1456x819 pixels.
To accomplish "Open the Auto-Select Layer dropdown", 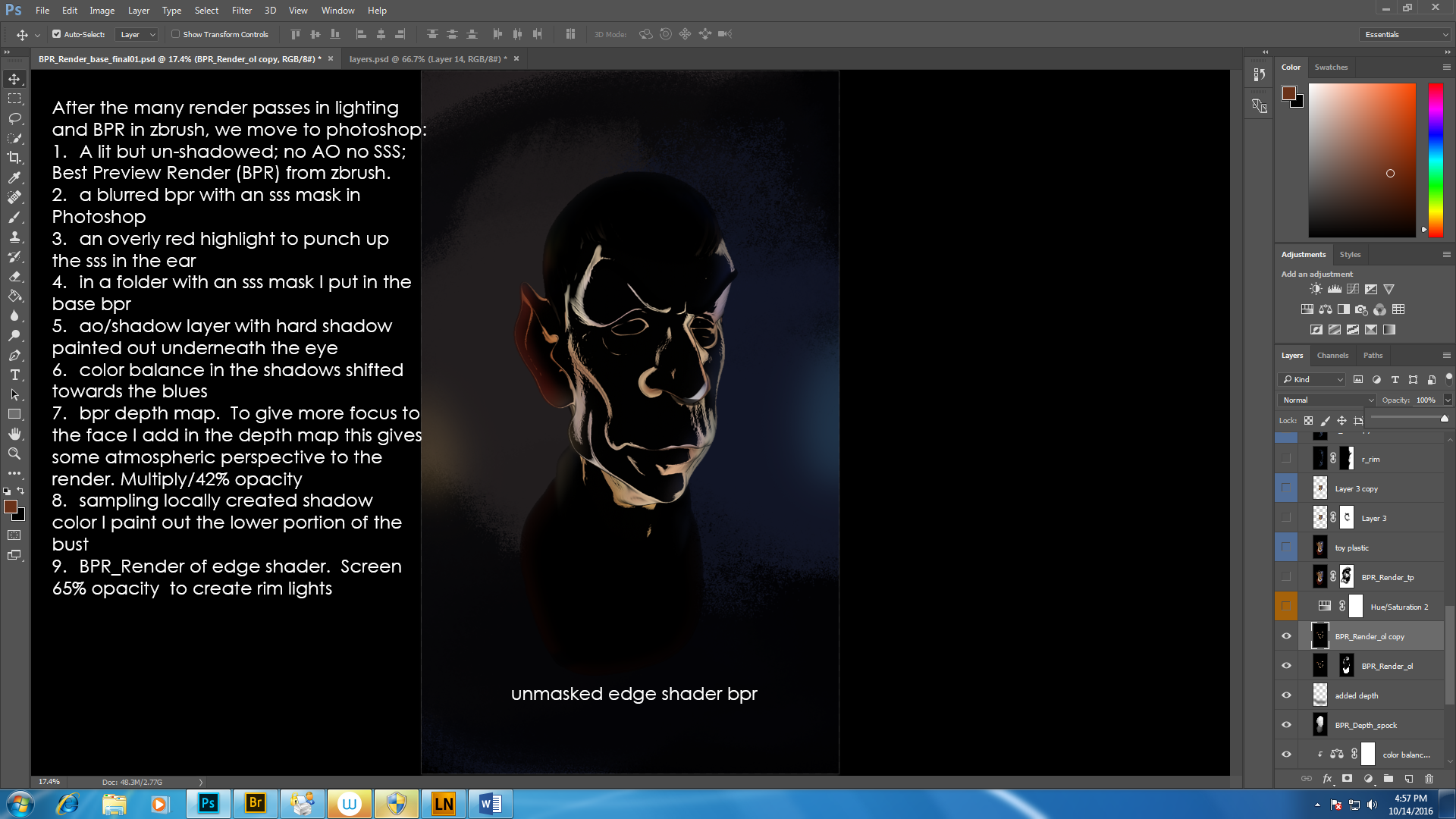I will (137, 34).
